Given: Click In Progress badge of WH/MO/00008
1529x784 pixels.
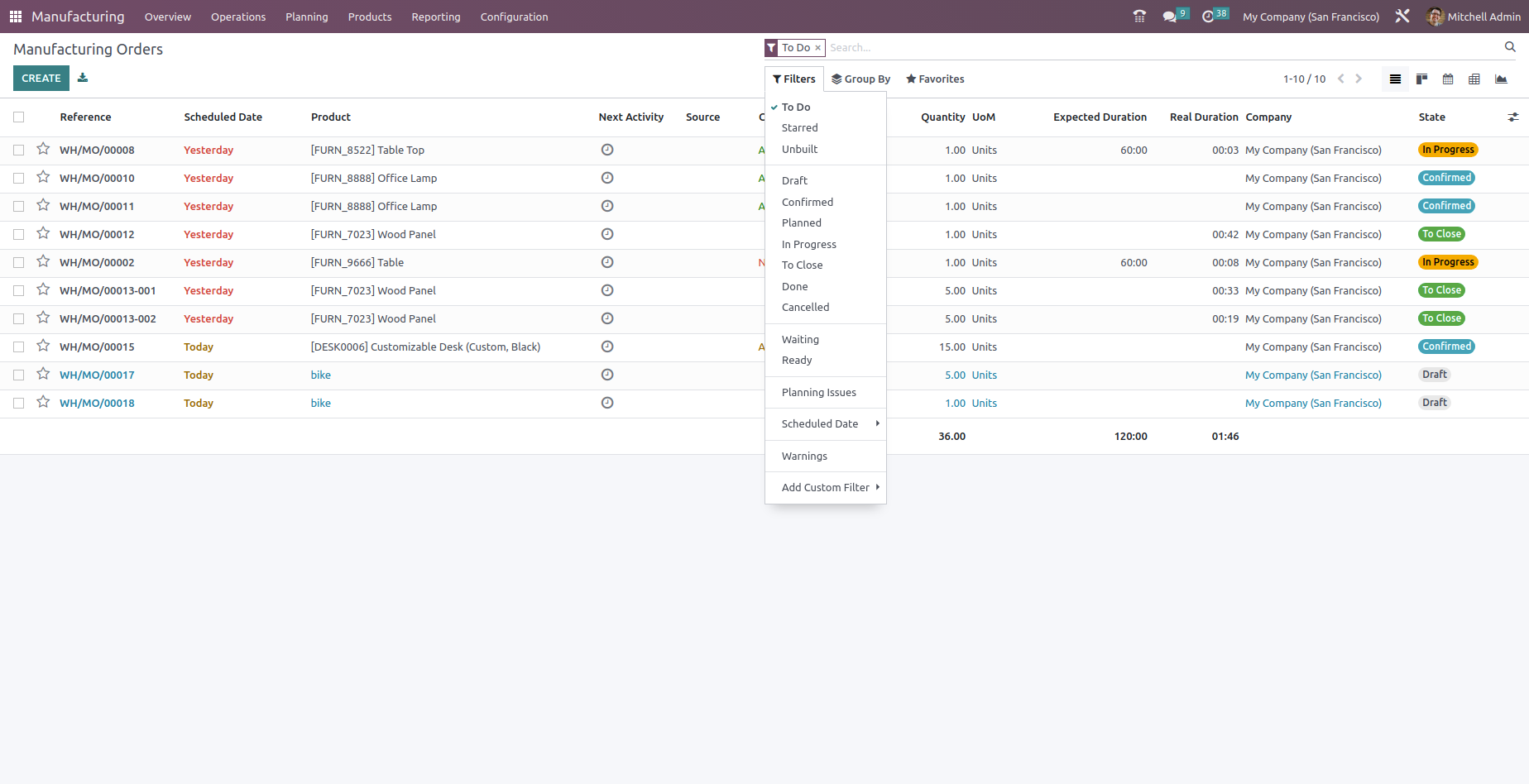Looking at the screenshot, I should [1448, 150].
